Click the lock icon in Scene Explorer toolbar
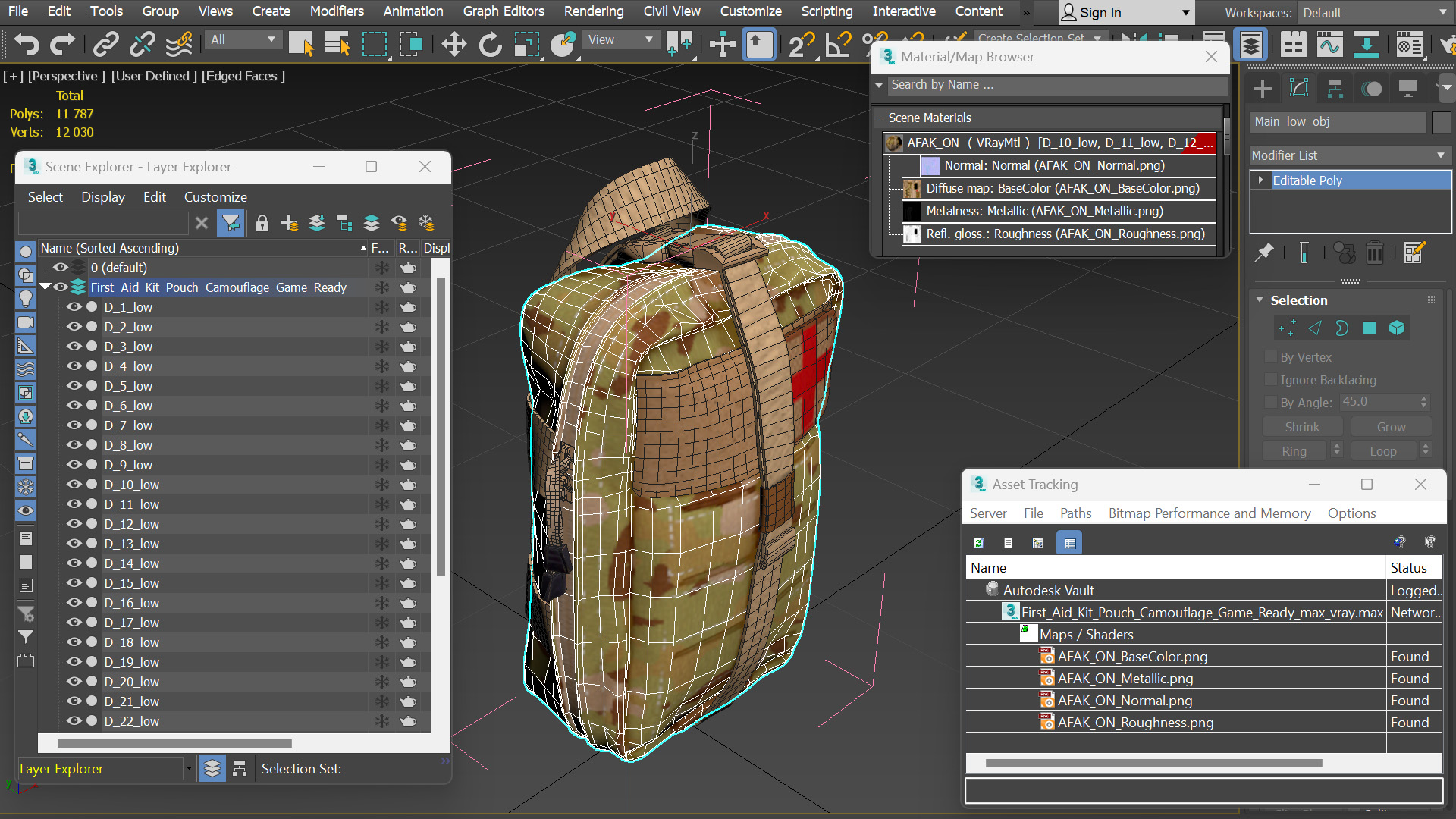This screenshot has width=1456, height=819. tap(262, 223)
